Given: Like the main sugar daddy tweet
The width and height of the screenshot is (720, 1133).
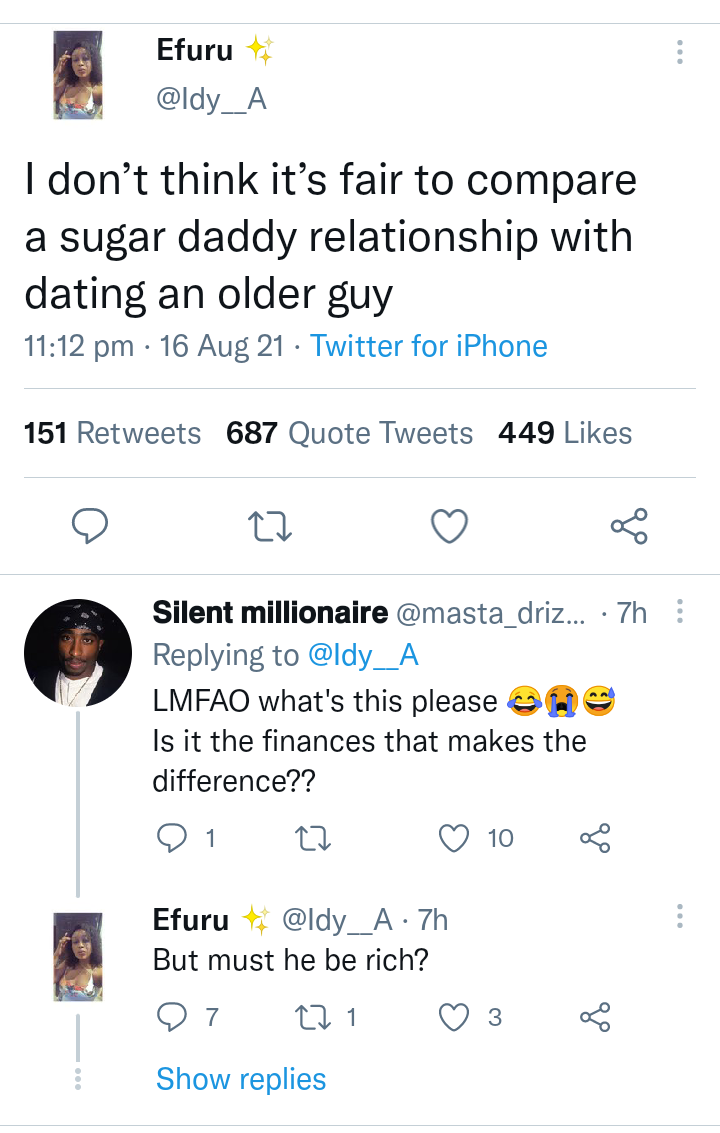Looking at the screenshot, I should pos(449,526).
